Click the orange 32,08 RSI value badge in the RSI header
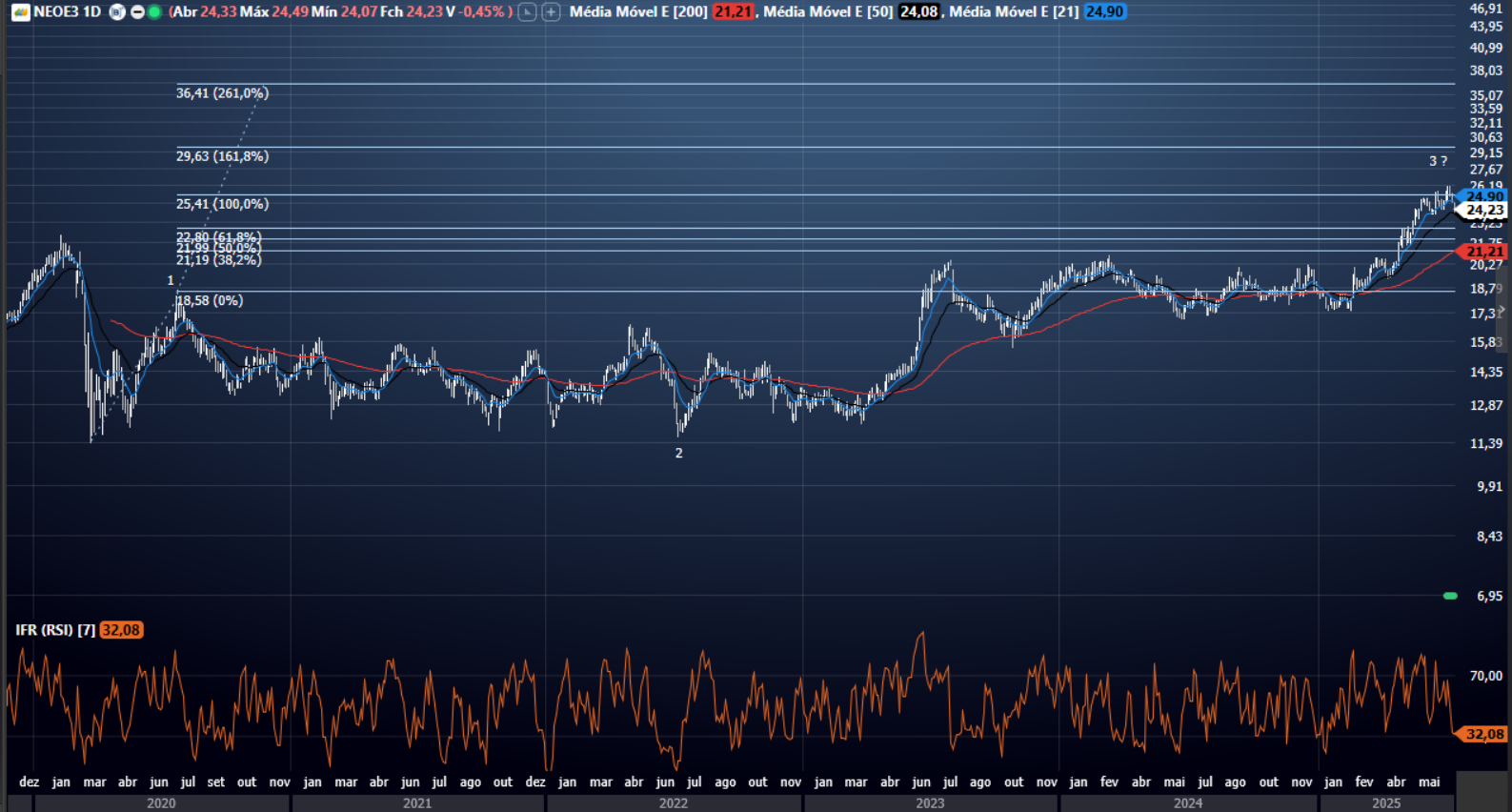 click(121, 630)
